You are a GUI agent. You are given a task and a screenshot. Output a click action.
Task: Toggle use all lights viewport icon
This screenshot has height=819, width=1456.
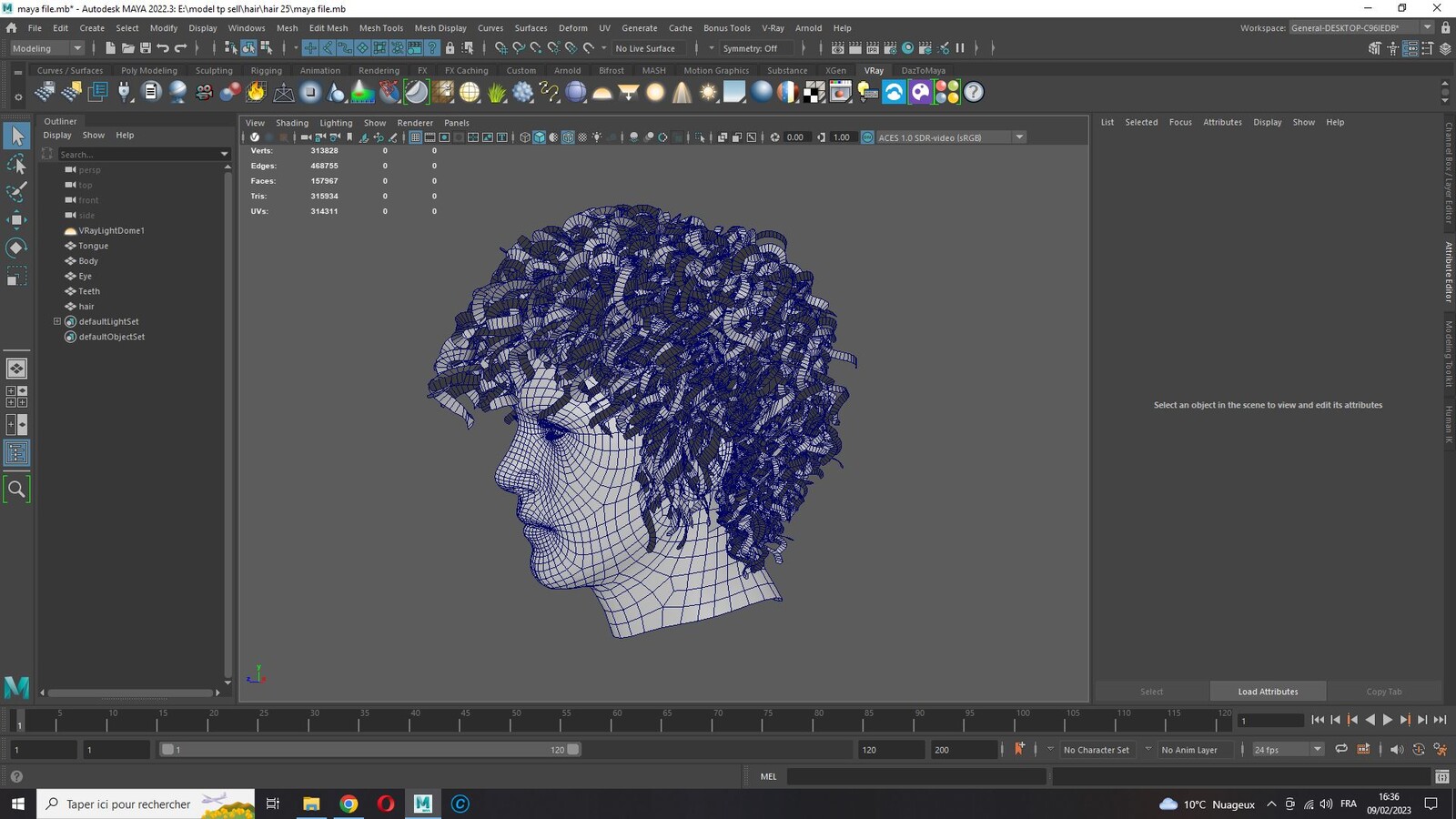(597, 137)
